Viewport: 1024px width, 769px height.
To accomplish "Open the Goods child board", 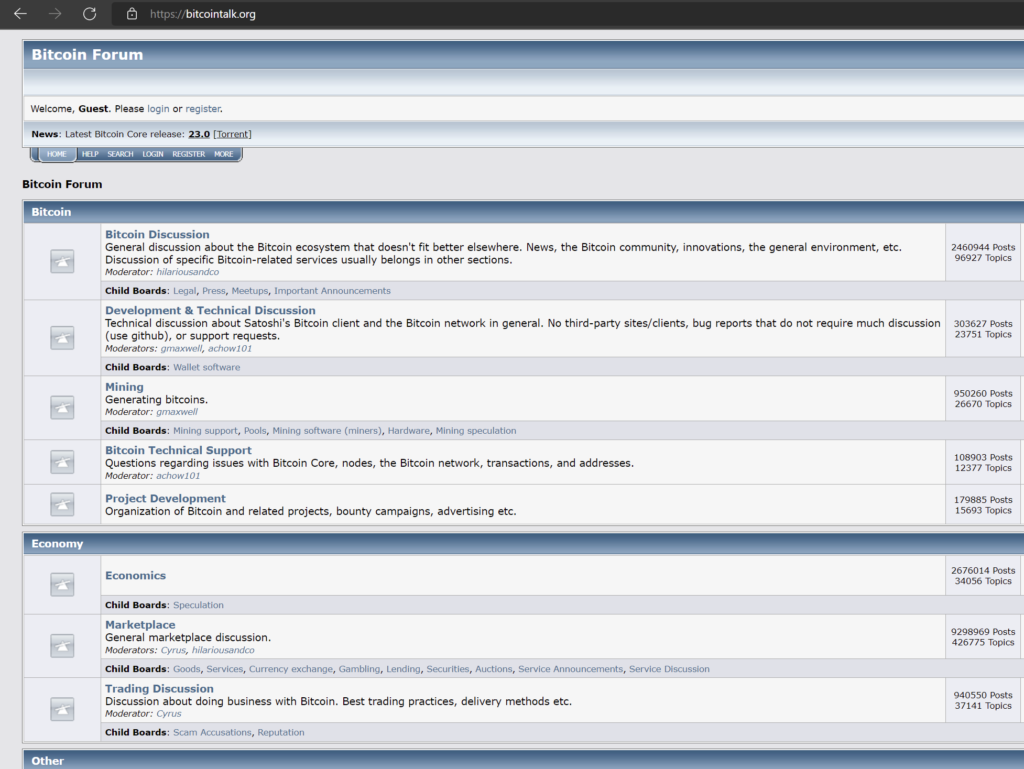I will [187, 669].
